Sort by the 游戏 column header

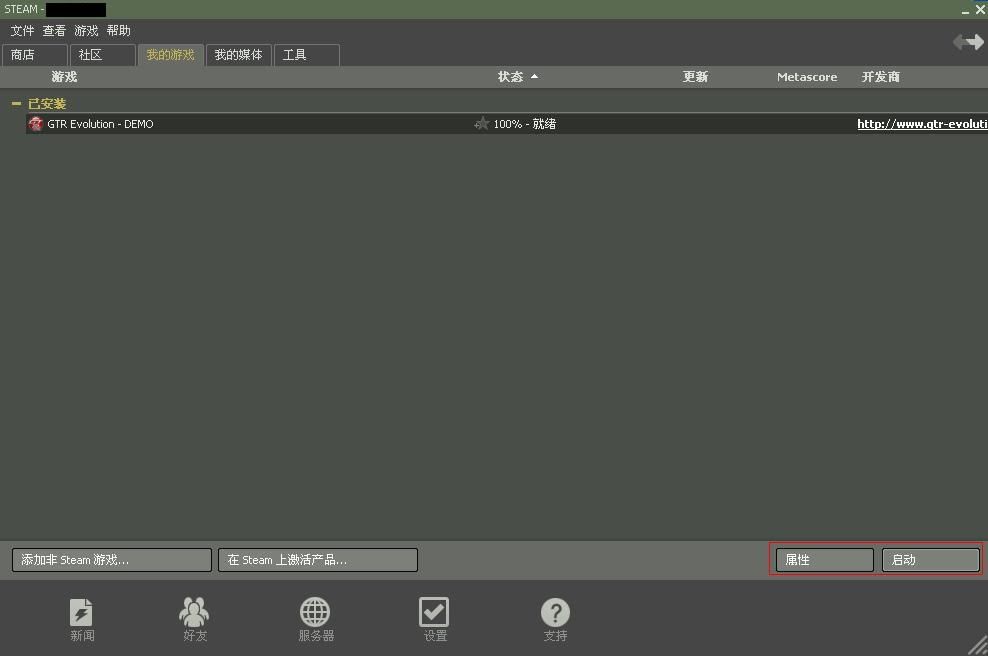(64, 77)
